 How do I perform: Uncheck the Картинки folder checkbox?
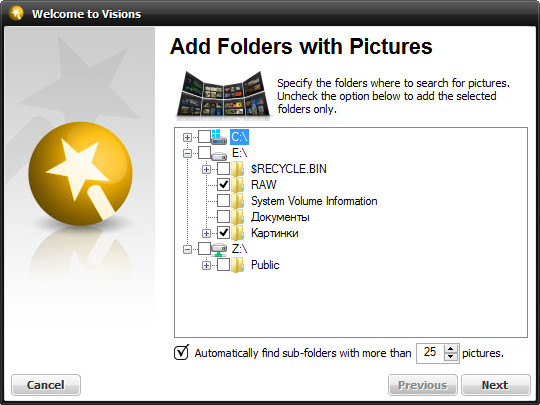(224, 233)
